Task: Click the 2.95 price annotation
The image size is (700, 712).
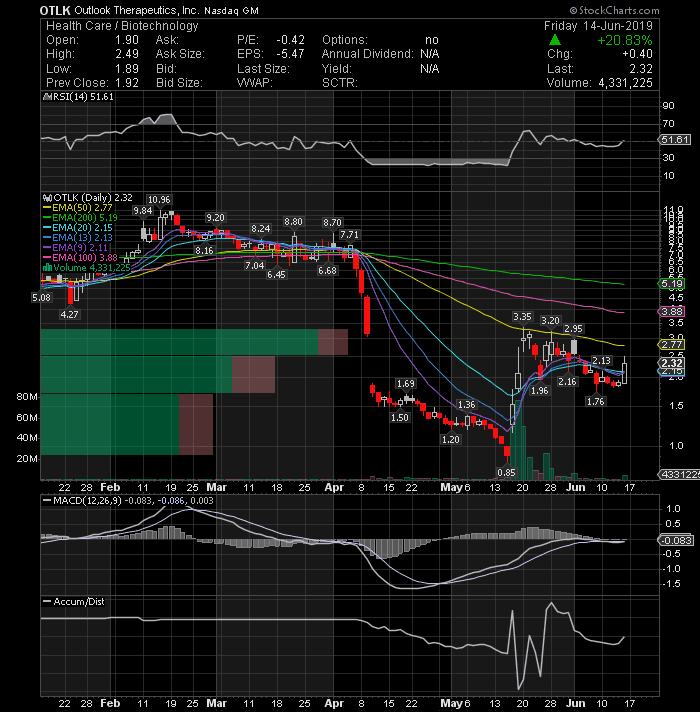Action: tap(573, 329)
